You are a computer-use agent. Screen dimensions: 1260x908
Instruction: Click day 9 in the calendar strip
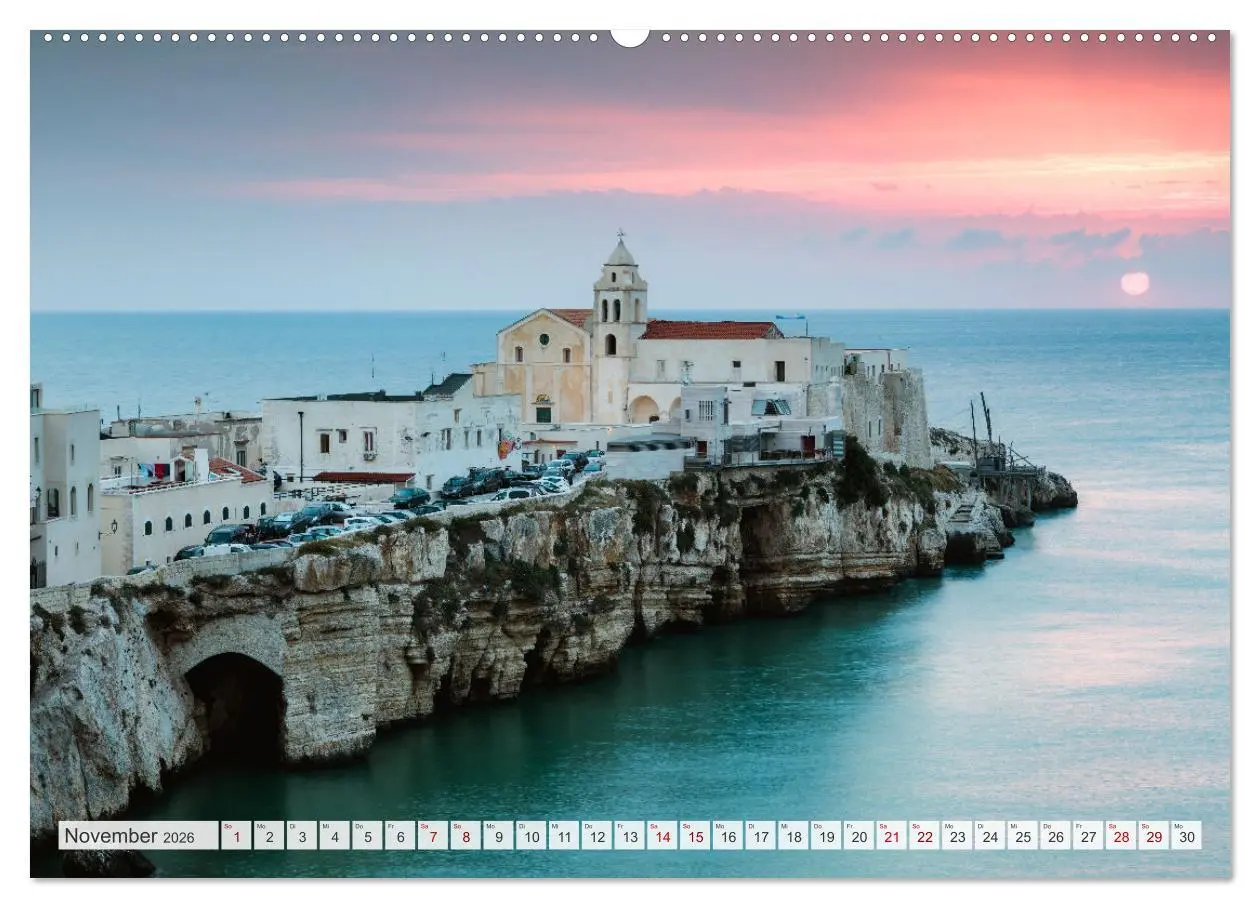pyautogui.click(x=498, y=836)
